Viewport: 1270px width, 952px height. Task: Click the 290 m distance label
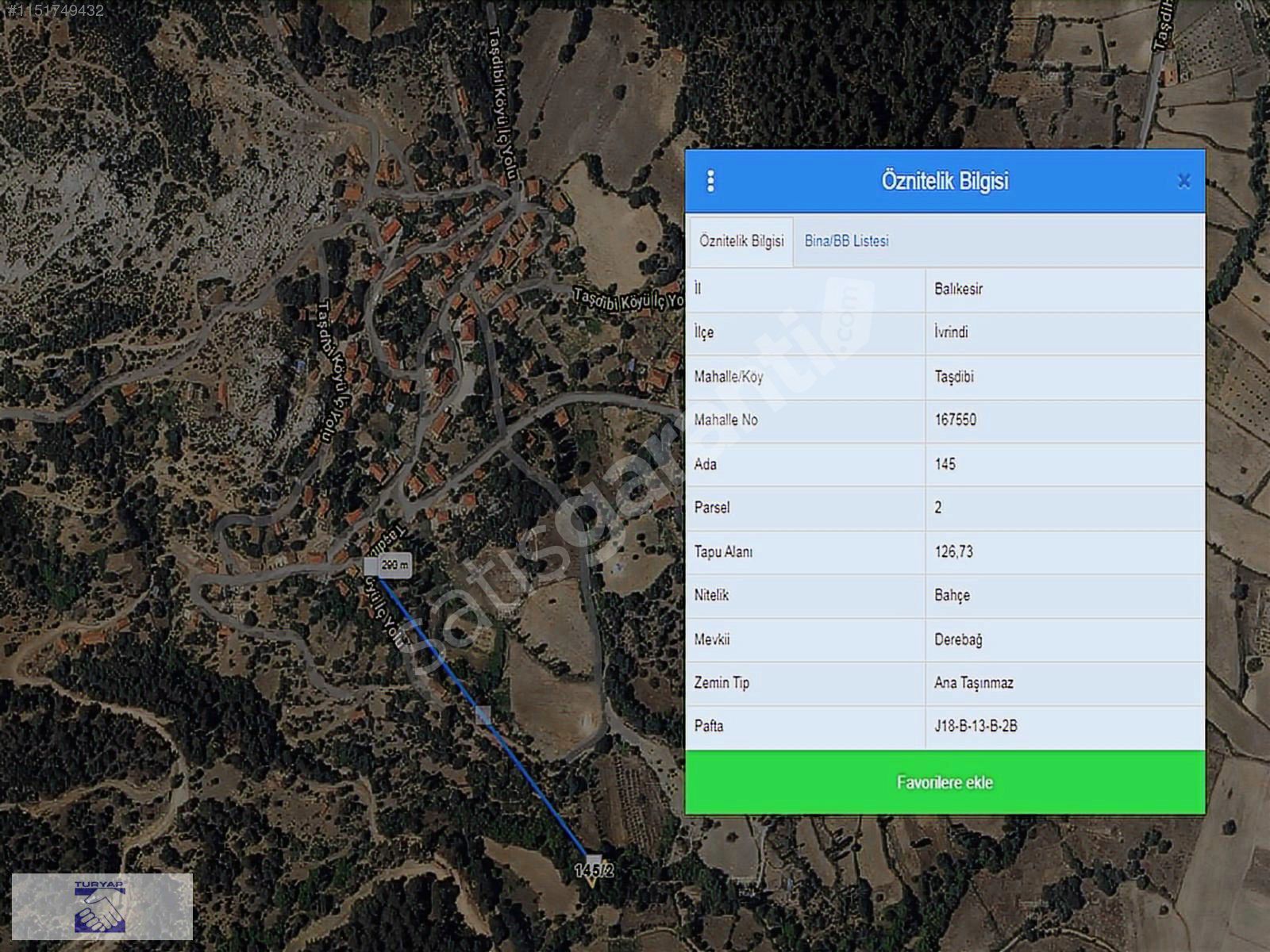(394, 565)
